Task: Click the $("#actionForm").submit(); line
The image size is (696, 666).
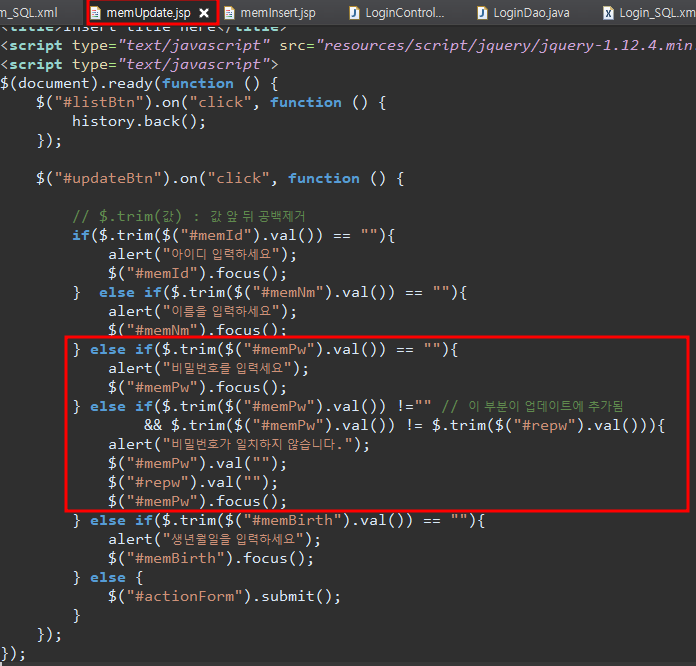Action: point(225,596)
